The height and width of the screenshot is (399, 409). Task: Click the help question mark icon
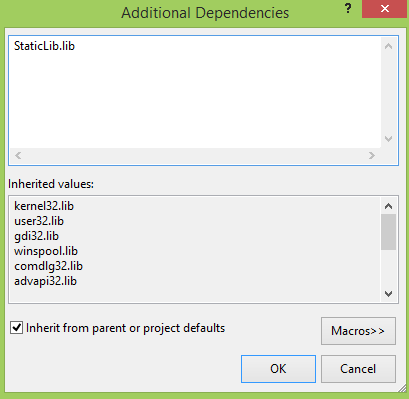click(x=348, y=9)
